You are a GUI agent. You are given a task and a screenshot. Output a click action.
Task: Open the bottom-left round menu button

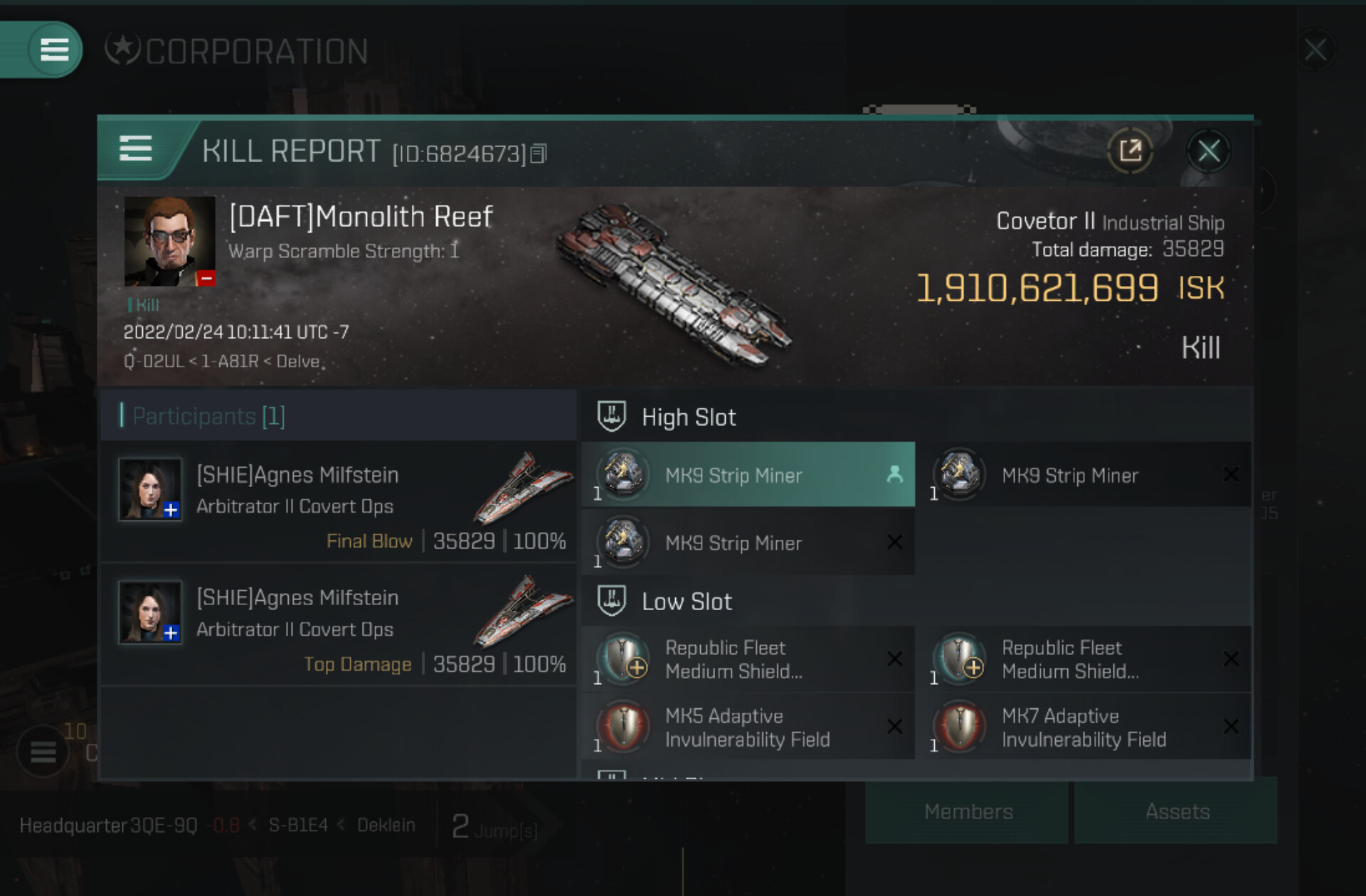[x=43, y=751]
